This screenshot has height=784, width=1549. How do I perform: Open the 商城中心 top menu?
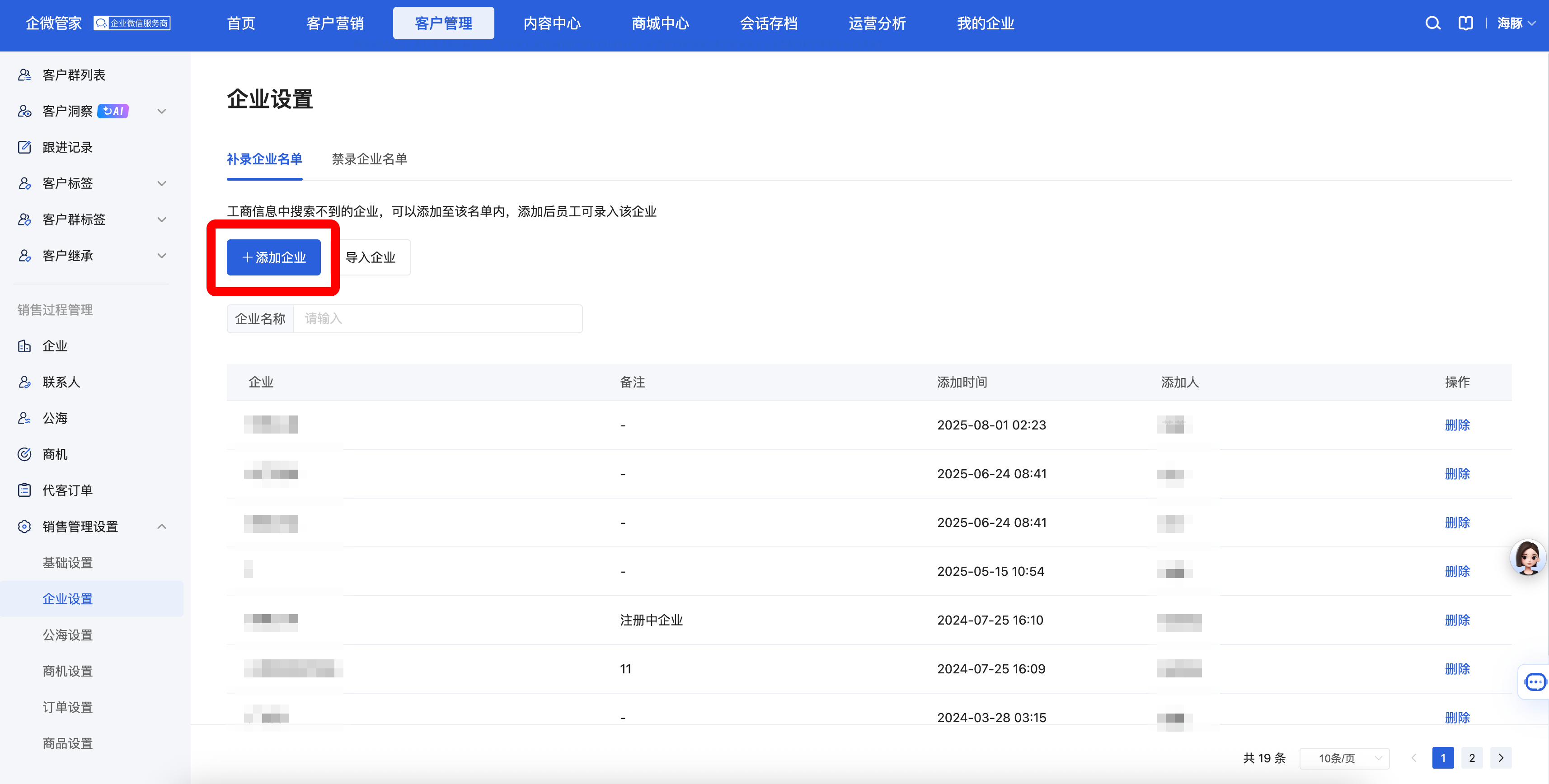[660, 23]
